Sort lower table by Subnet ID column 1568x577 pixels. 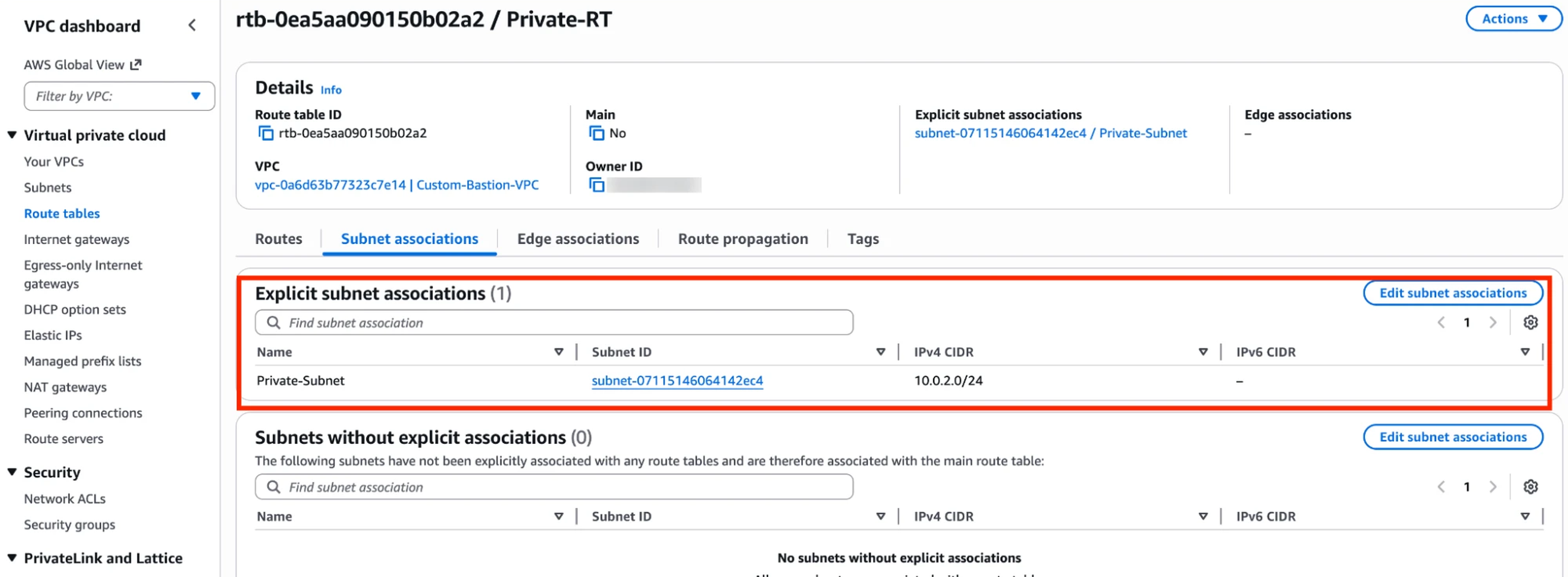880,516
